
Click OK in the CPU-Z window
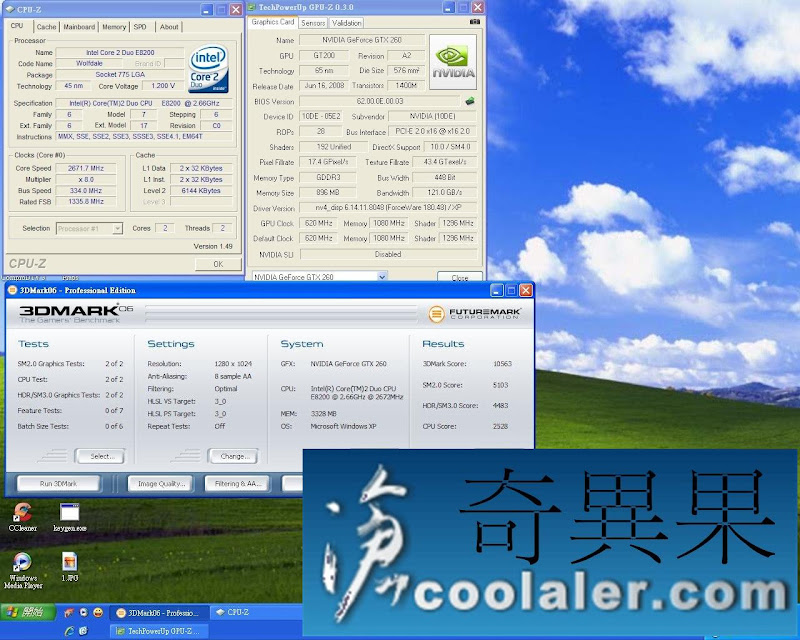pos(218,264)
